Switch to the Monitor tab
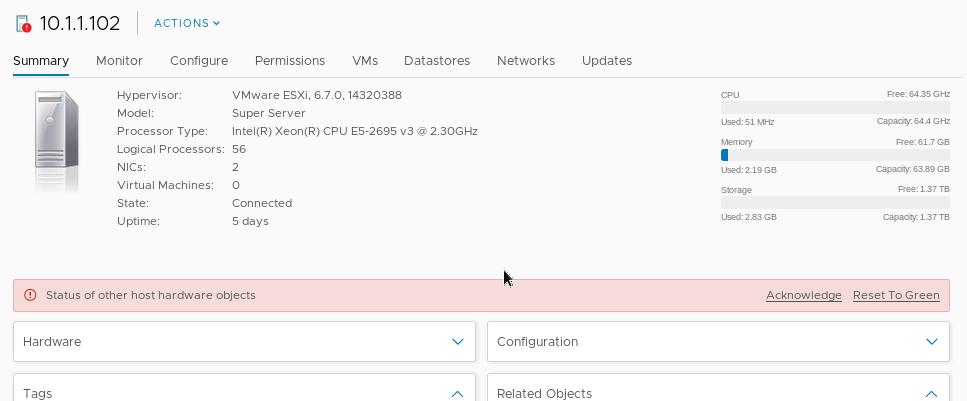Image resolution: width=967 pixels, height=401 pixels. tap(119, 61)
